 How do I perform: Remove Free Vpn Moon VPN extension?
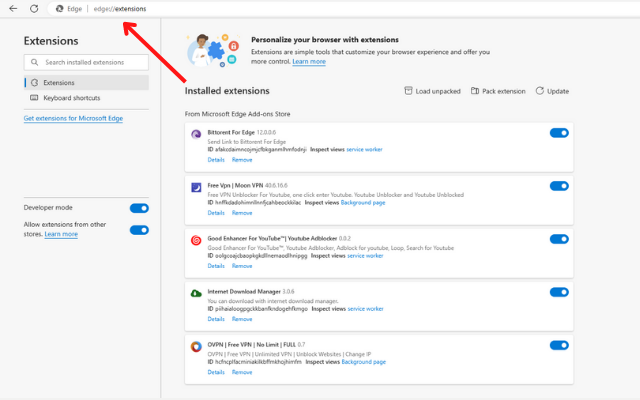pos(242,213)
